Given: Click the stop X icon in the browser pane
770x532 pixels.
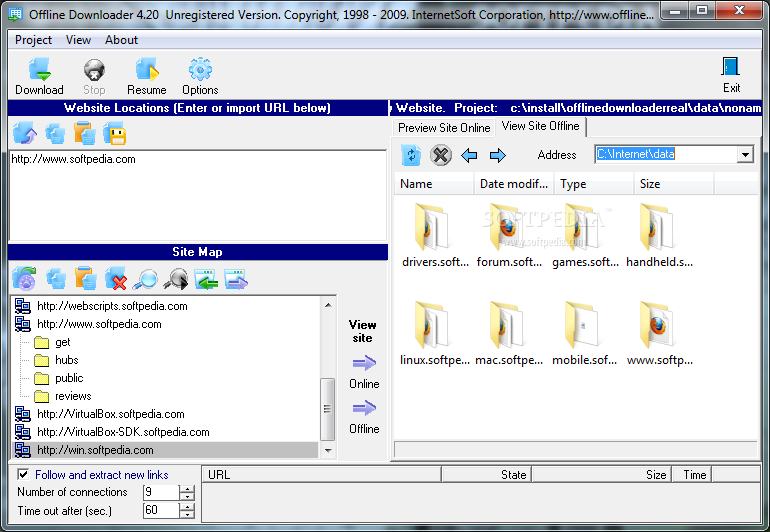Looking at the screenshot, I should coord(441,155).
